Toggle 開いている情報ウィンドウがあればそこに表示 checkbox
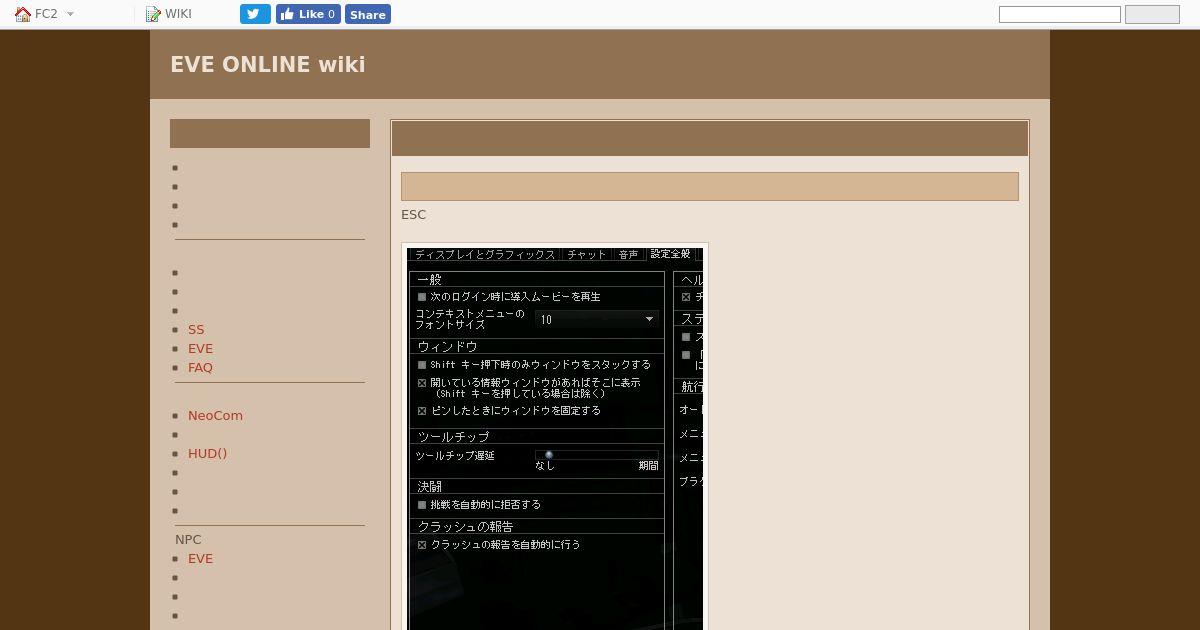This screenshot has height=630, width=1200. tap(422, 383)
